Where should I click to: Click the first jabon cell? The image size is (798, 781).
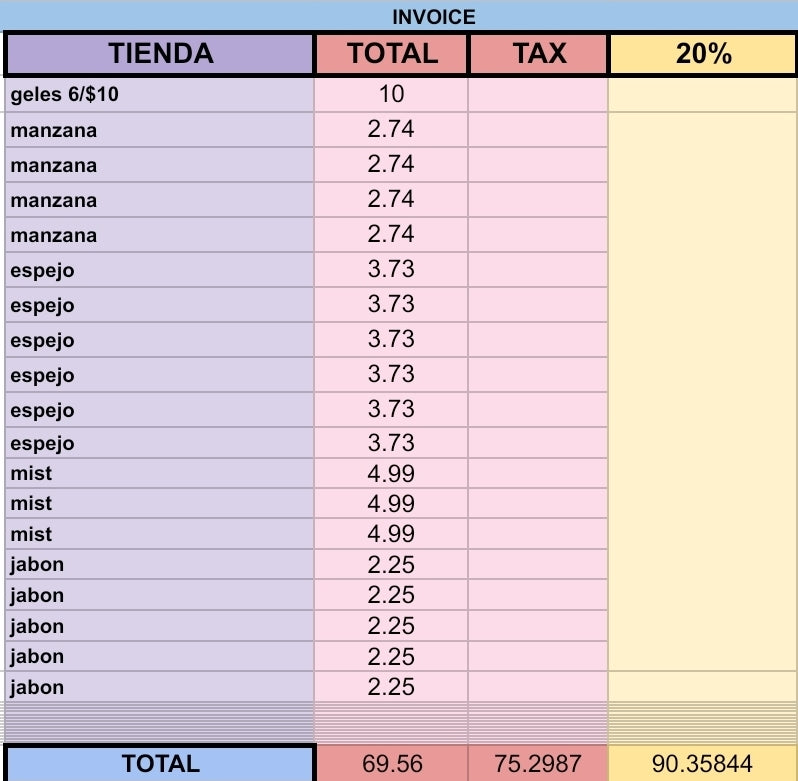click(x=160, y=565)
